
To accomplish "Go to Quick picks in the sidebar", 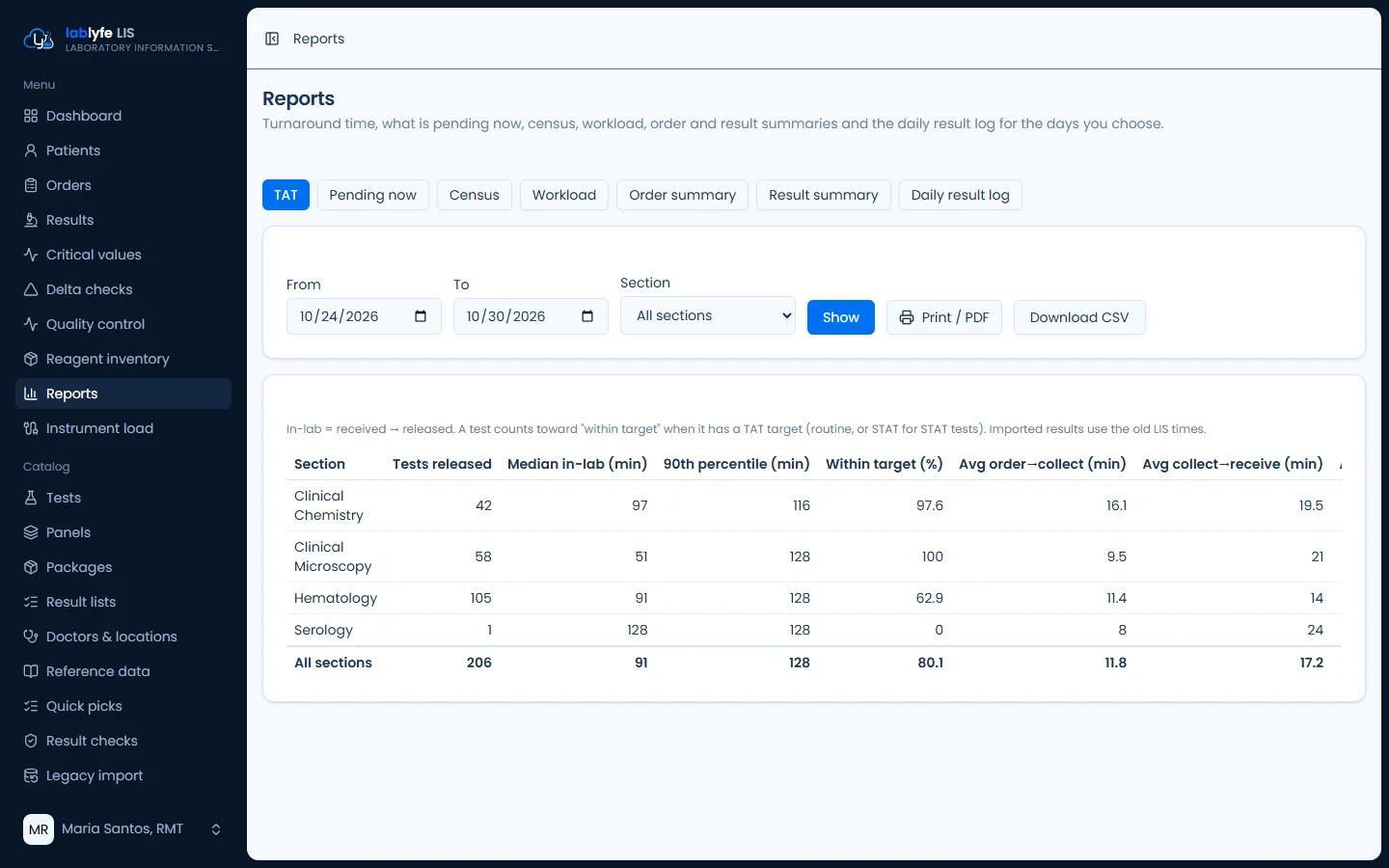I will (123, 706).
